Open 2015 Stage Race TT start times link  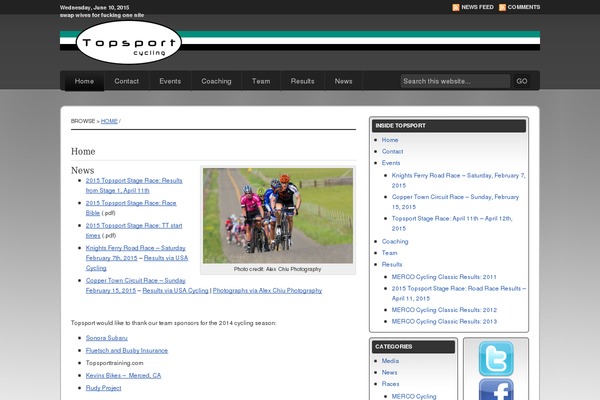tap(134, 230)
